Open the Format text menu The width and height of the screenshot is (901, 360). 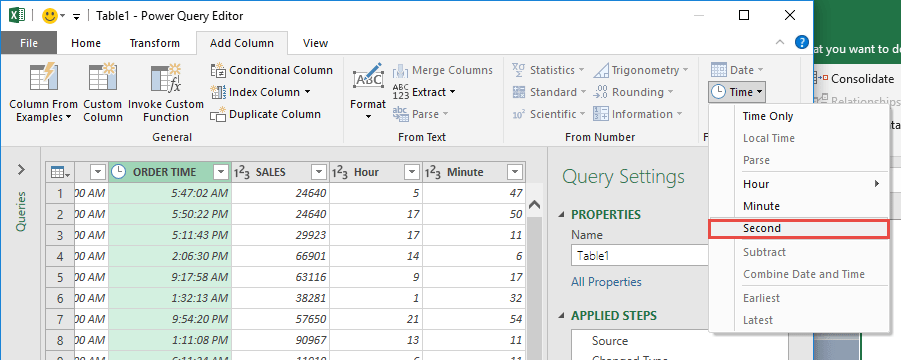[368, 92]
